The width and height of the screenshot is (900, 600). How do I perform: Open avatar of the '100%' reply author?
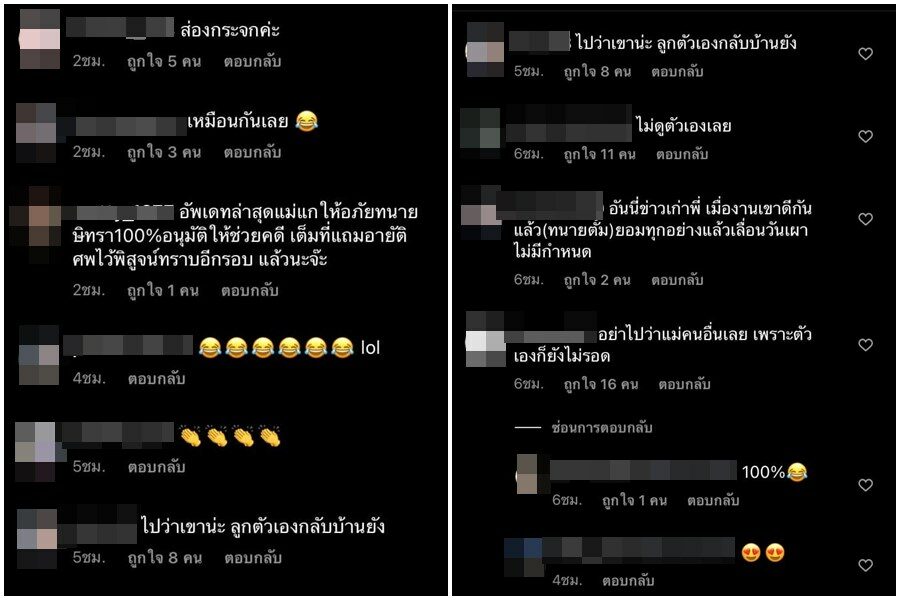click(527, 474)
